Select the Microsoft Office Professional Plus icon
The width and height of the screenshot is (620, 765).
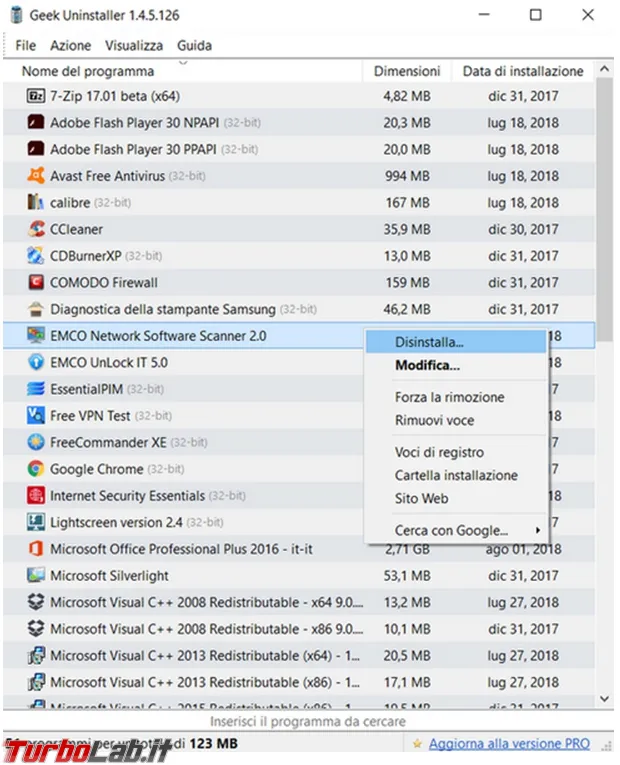tap(36, 549)
